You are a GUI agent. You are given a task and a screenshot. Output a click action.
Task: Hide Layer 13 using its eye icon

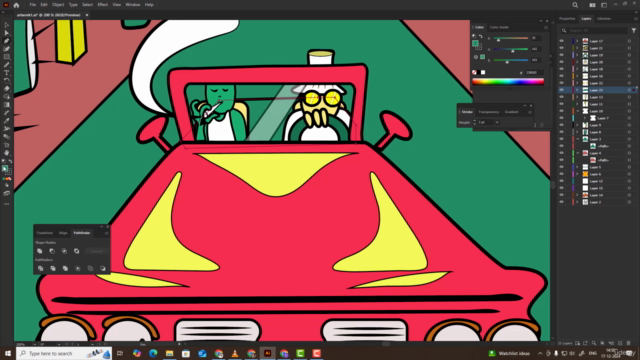pyautogui.click(x=562, y=97)
